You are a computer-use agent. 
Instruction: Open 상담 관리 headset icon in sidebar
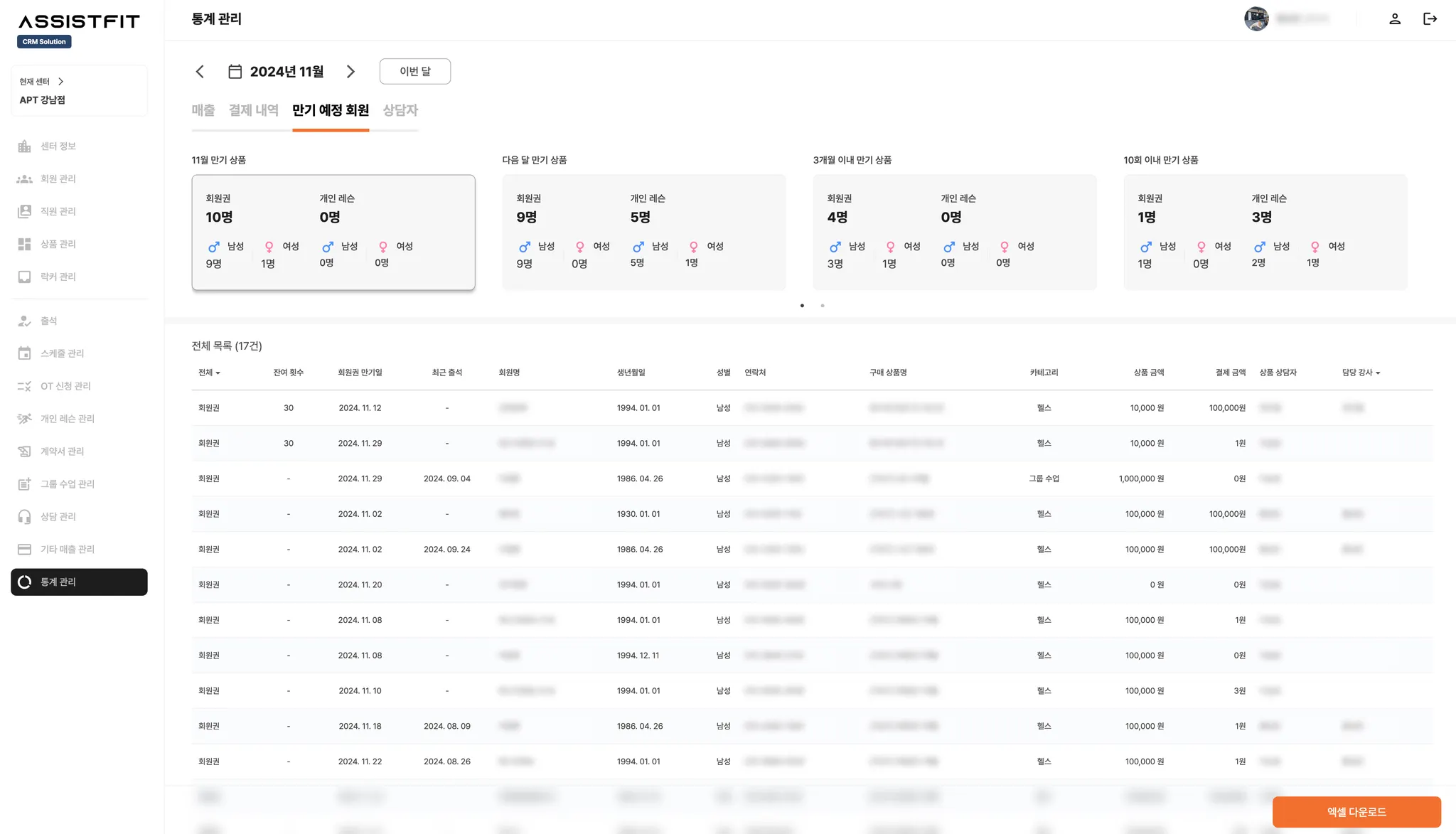24,517
